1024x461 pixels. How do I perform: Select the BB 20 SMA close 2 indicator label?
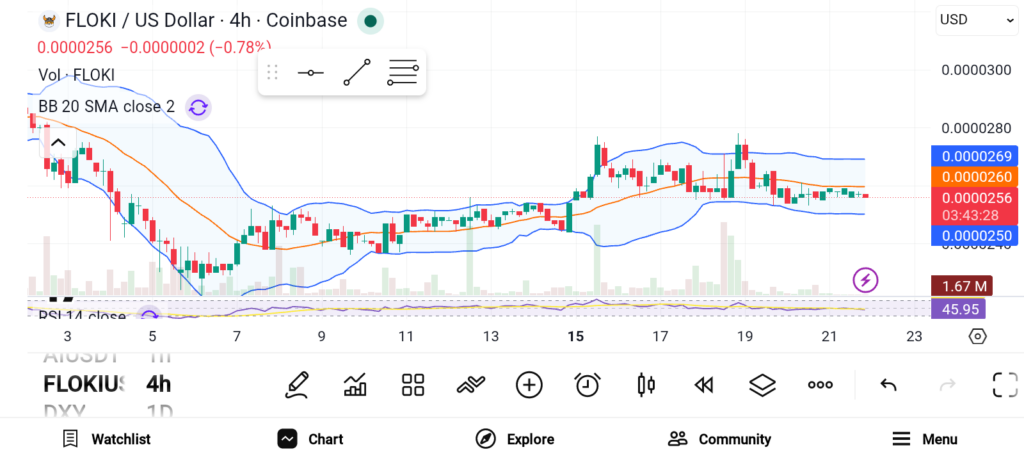click(x=106, y=106)
